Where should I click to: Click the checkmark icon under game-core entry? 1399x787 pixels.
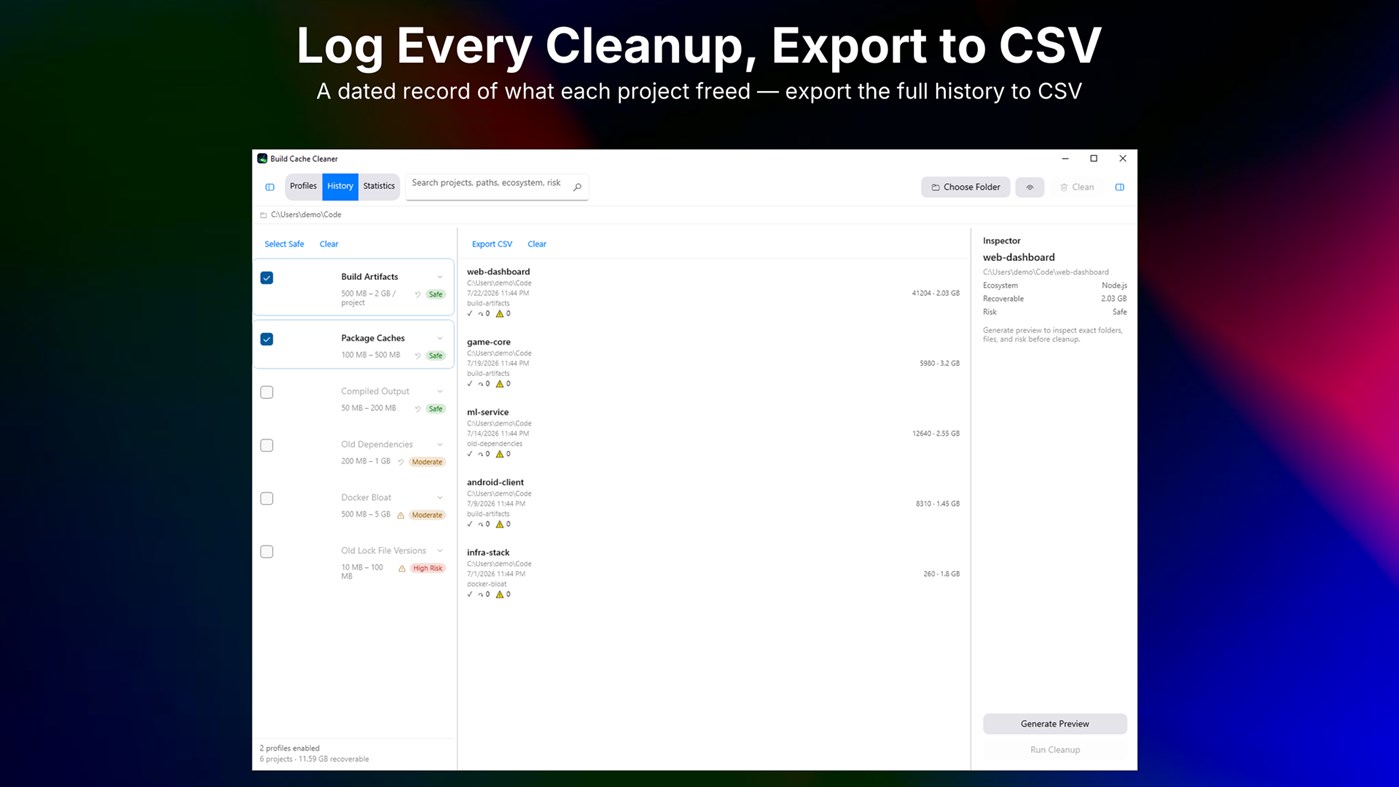tap(470, 384)
